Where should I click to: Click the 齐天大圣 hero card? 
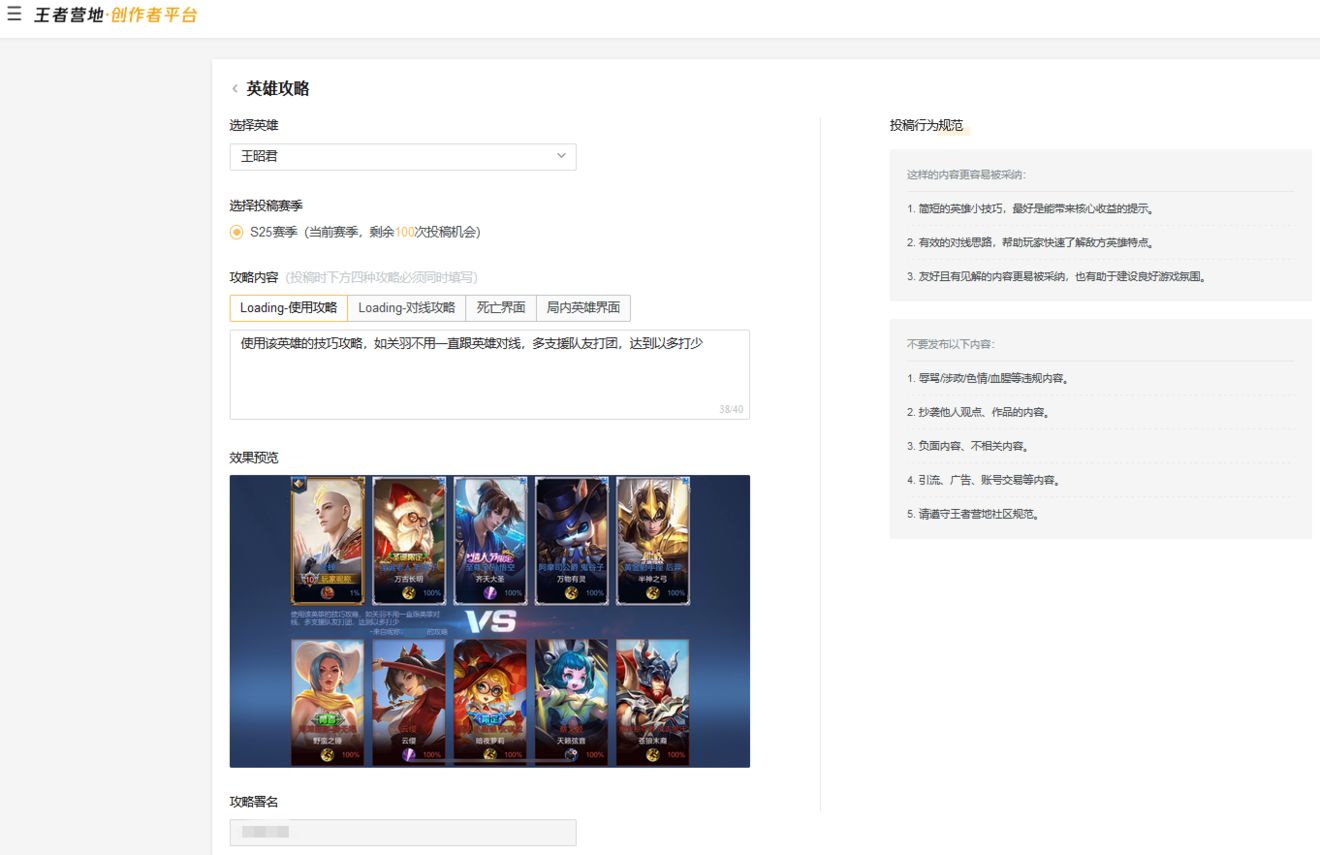tap(491, 541)
